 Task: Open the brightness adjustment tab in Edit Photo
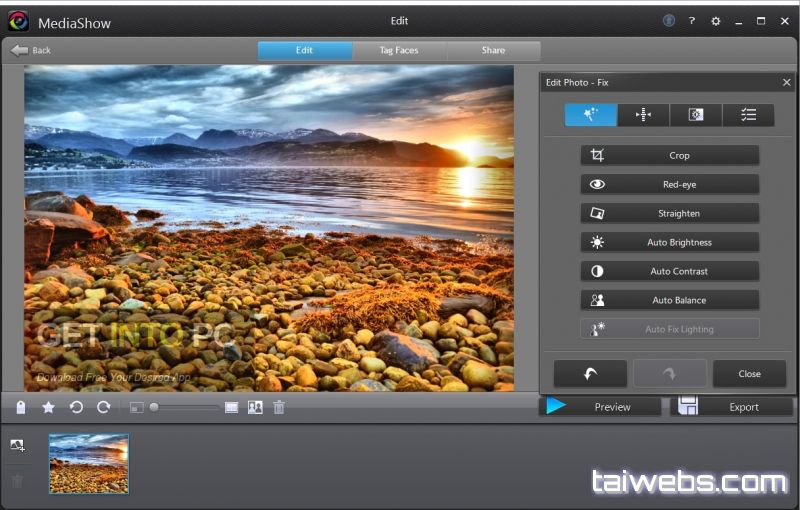coord(696,115)
